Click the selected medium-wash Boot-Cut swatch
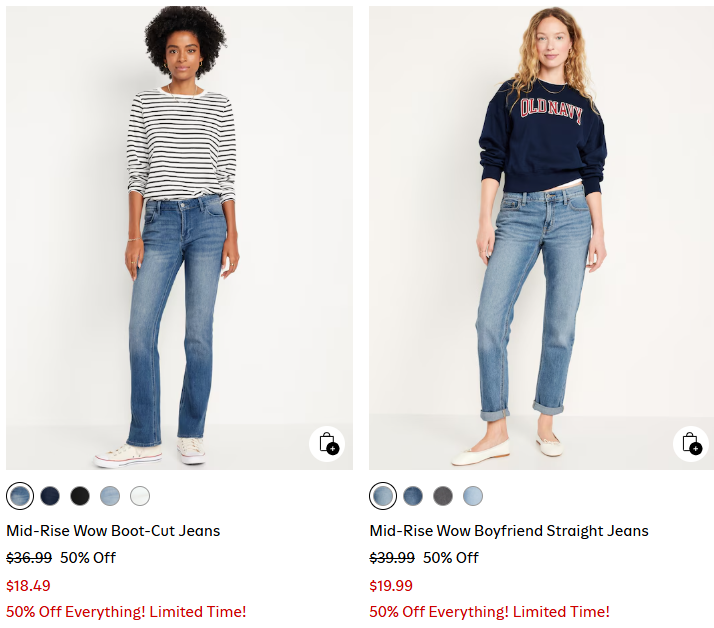714x628 pixels. click(x=20, y=495)
